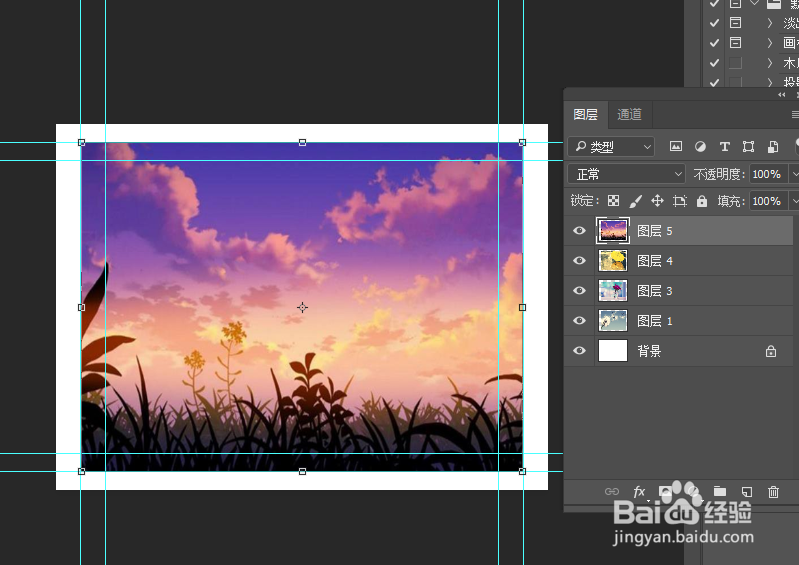Click bottom-center transform handle on image
Viewport: 799px width, 565px height.
[x=302, y=471]
